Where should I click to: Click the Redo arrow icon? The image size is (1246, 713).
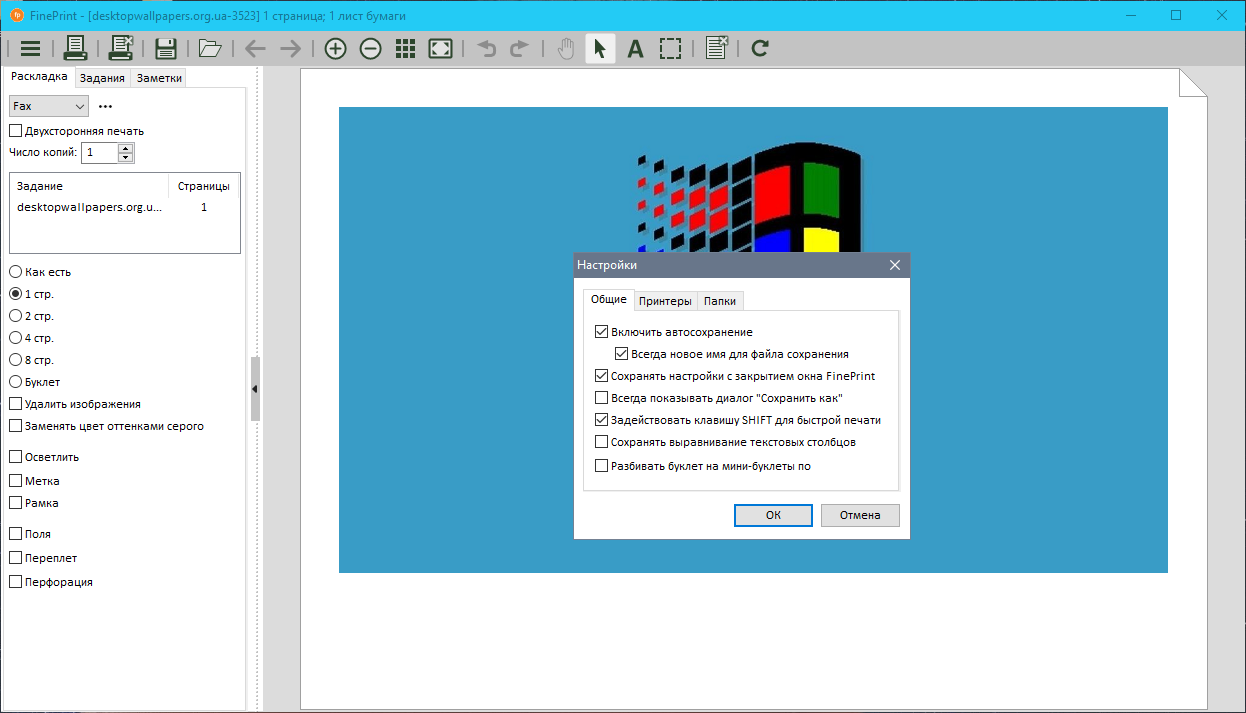pyautogui.click(x=520, y=48)
